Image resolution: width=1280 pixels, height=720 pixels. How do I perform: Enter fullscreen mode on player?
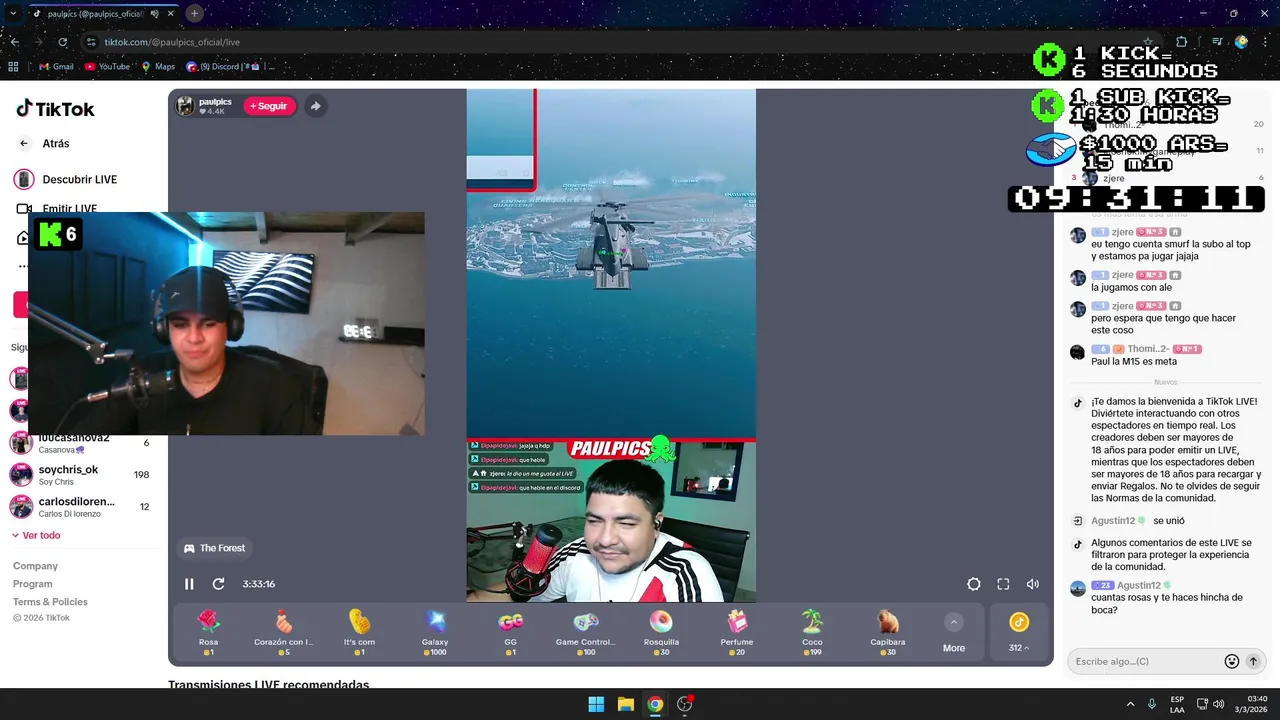click(x=1003, y=584)
